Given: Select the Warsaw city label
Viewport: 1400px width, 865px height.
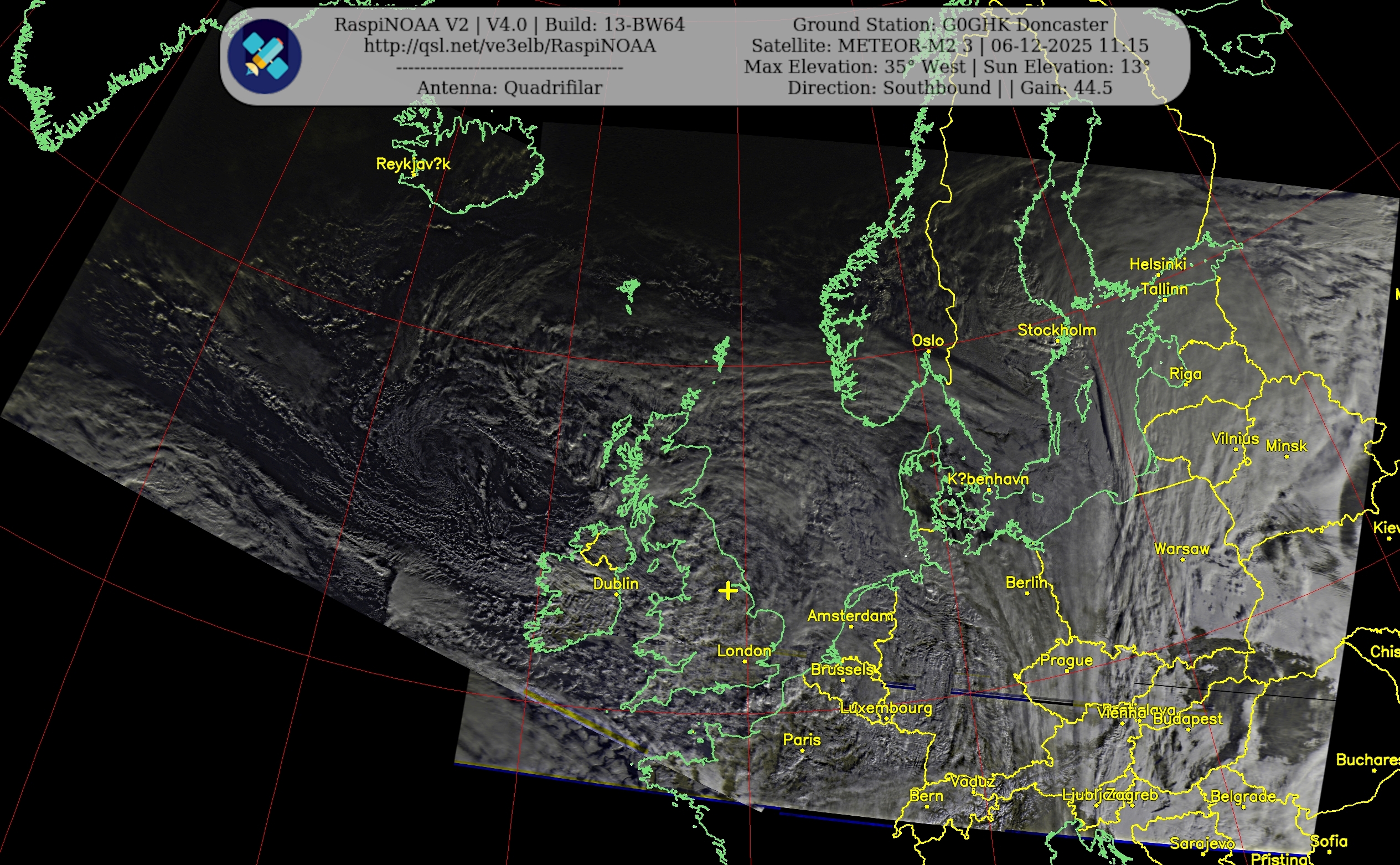Looking at the screenshot, I should pyautogui.click(x=1181, y=549).
